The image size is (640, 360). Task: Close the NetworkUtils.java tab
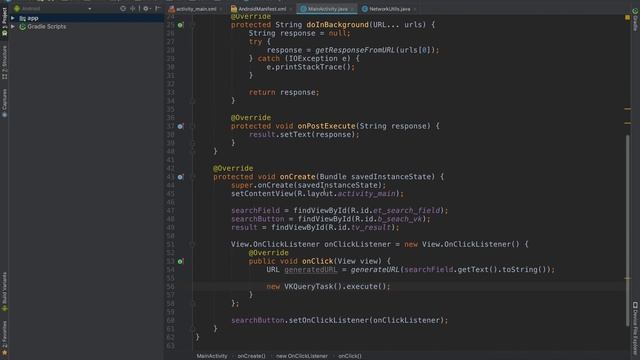[x=415, y=9]
